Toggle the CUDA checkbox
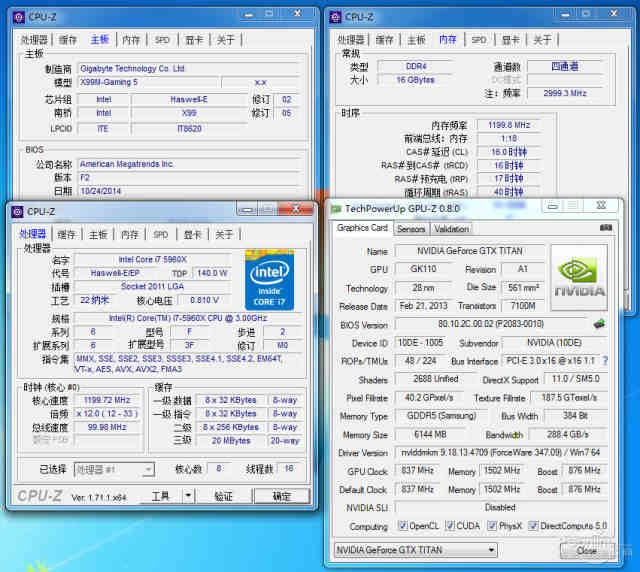640x572 pixels. click(x=450, y=525)
